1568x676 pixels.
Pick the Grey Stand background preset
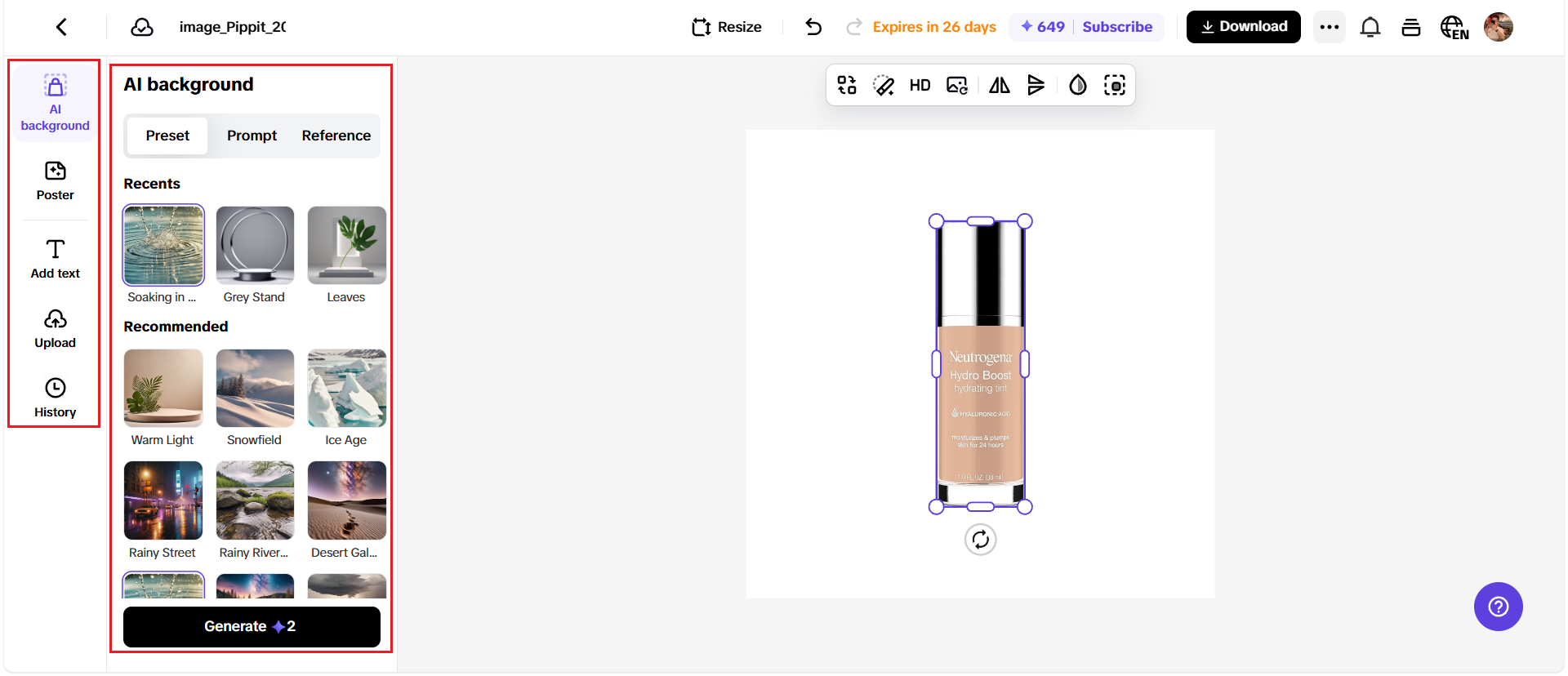point(255,245)
